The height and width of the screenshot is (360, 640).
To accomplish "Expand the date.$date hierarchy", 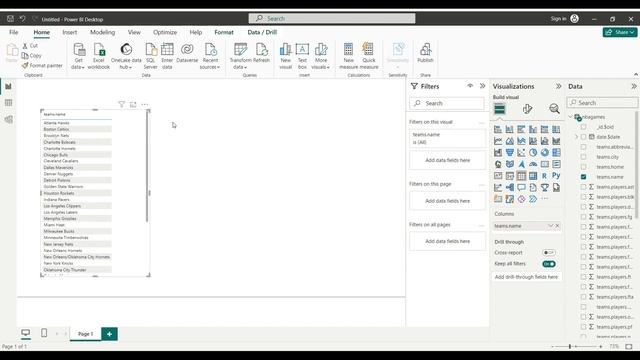I will tap(576, 137).
